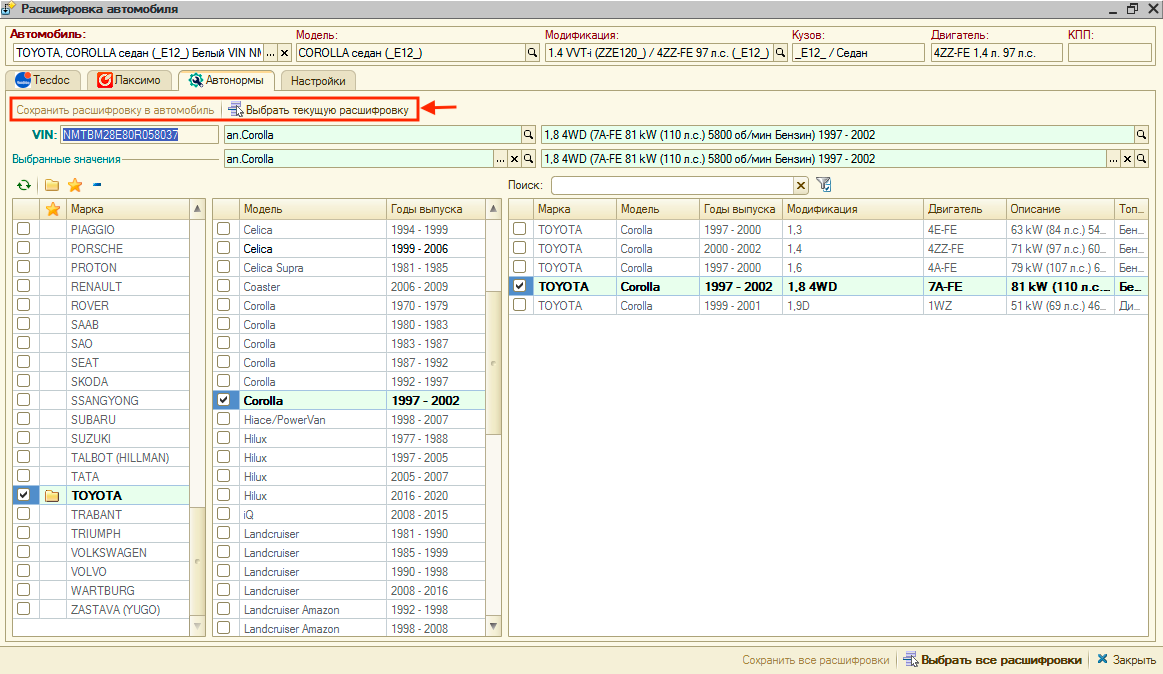Click folder icon in TOYOTA row

[52, 495]
